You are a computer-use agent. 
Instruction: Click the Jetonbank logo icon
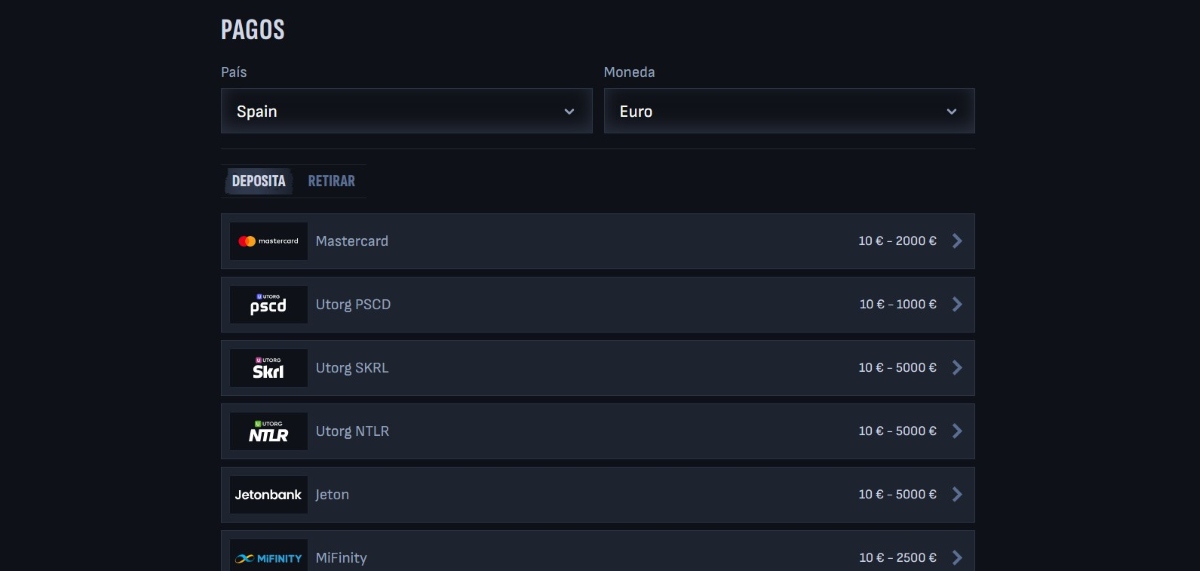268,494
